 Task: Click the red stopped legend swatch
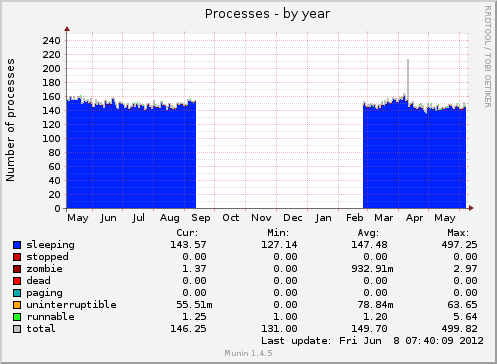click(17, 257)
